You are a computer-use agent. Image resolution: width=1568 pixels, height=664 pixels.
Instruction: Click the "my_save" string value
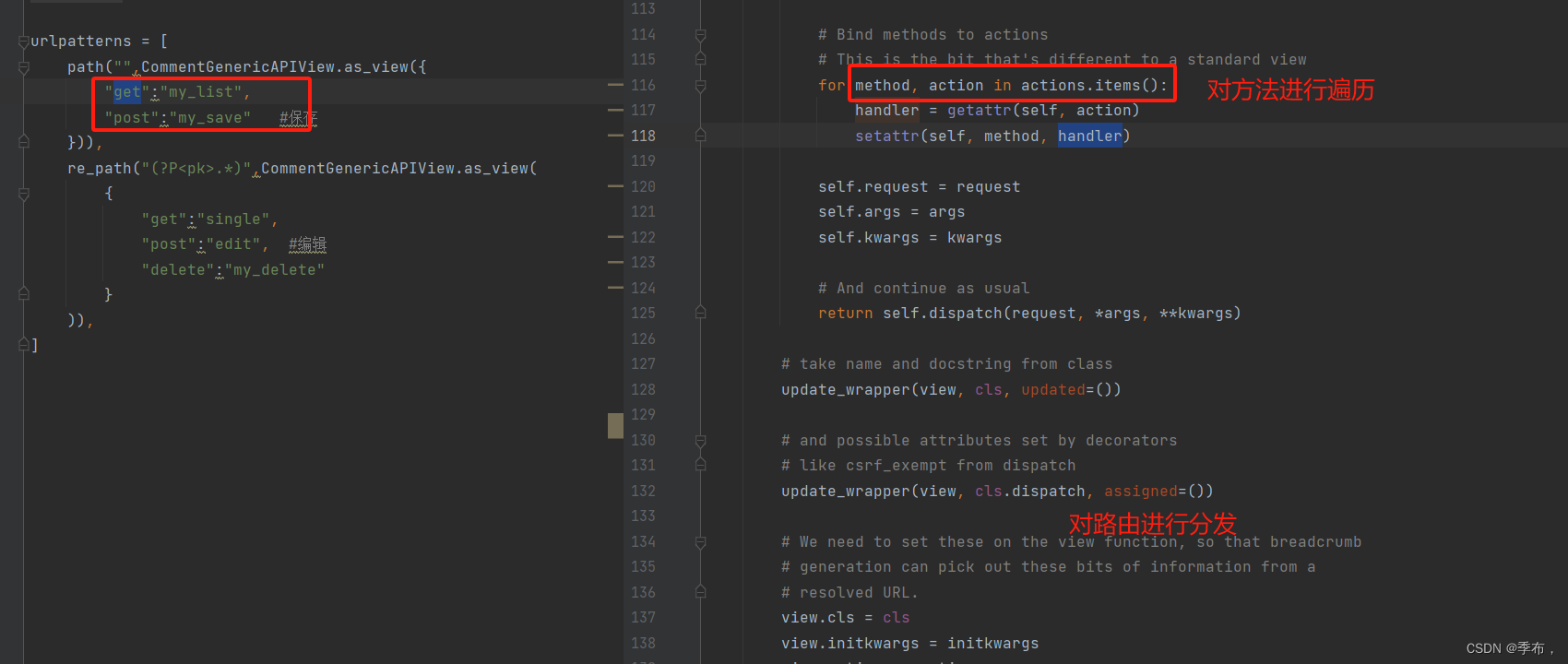point(206,118)
